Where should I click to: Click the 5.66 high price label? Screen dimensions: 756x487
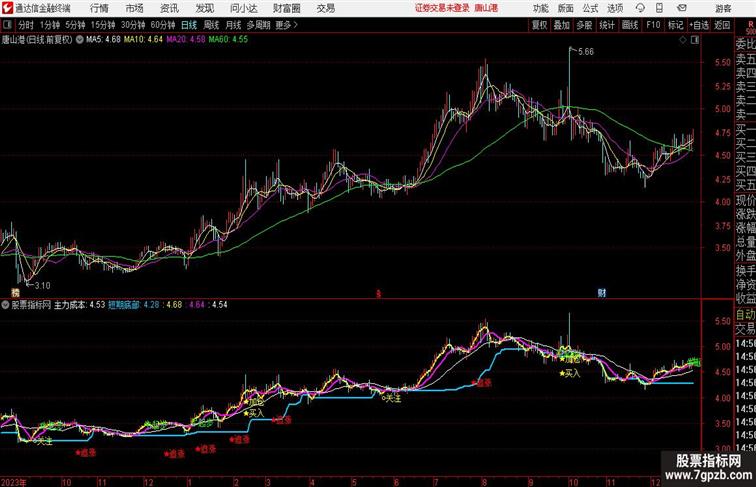click(586, 52)
